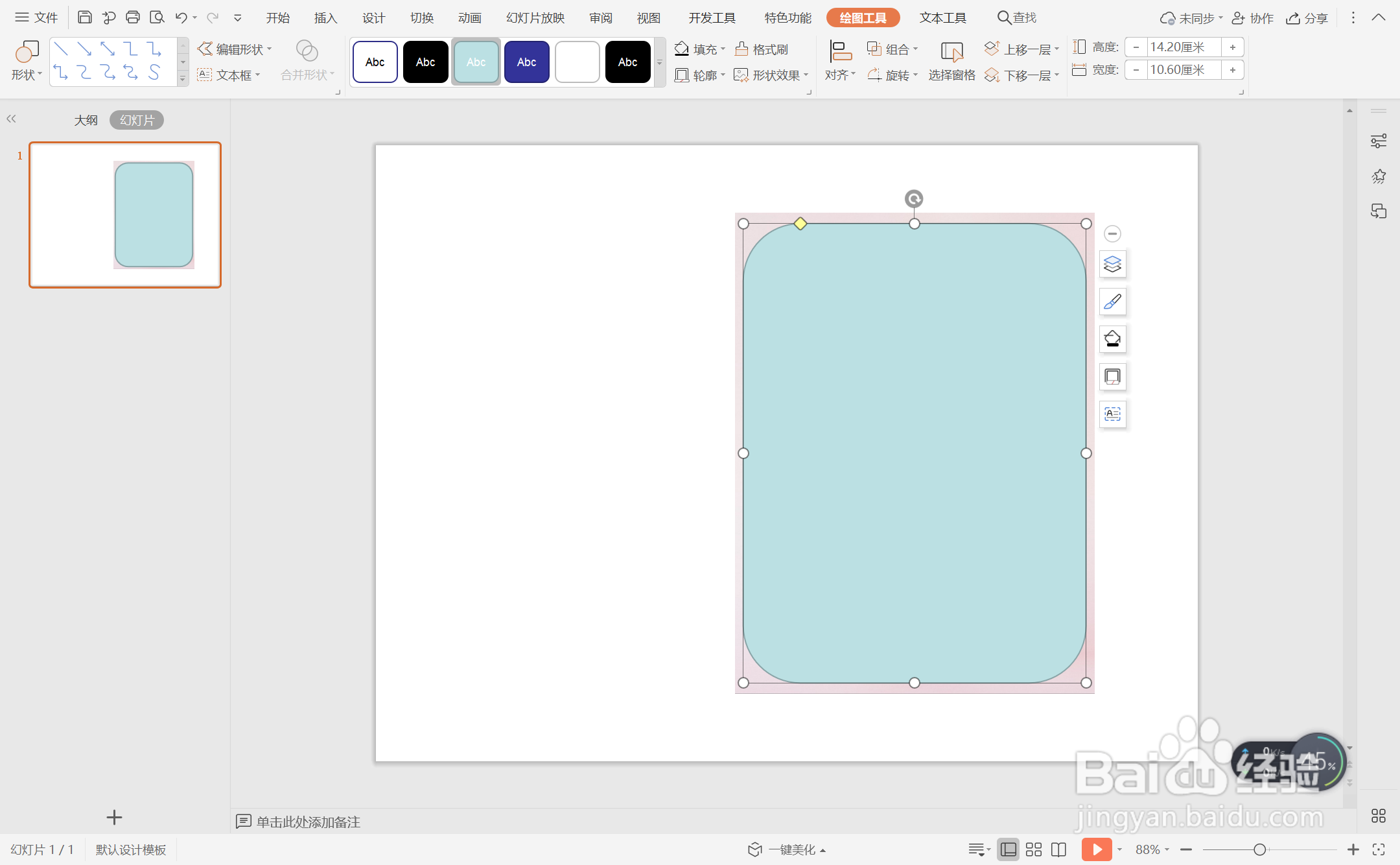Click the save icon in quick toolbar

pyautogui.click(x=84, y=18)
